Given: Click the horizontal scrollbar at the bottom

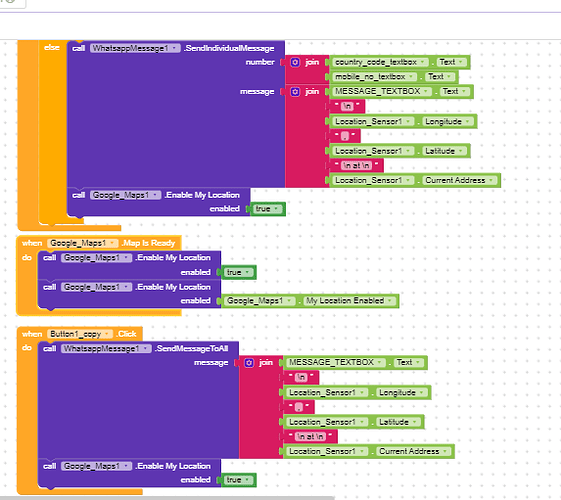Looking at the screenshot, I should click(x=167, y=498).
